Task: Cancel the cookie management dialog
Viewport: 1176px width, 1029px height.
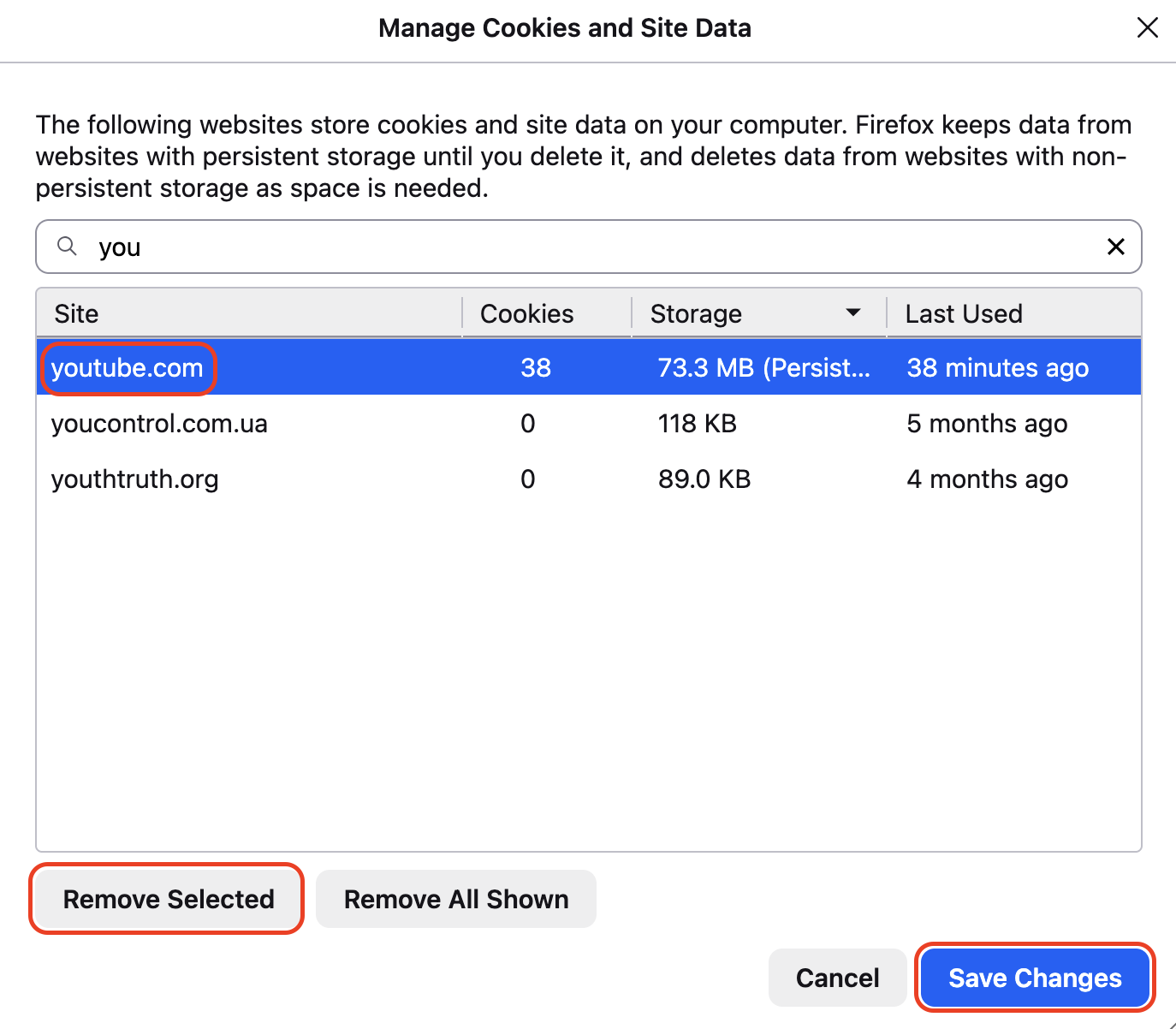Action: pyautogui.click(x=837, y=977)
